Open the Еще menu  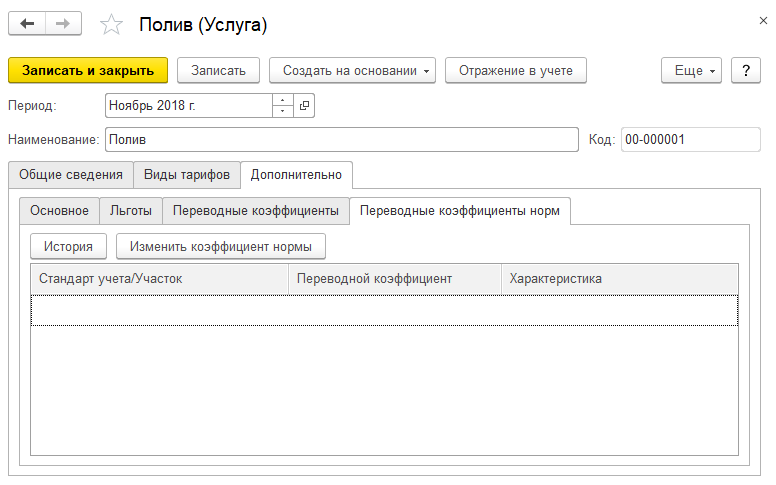691,71
